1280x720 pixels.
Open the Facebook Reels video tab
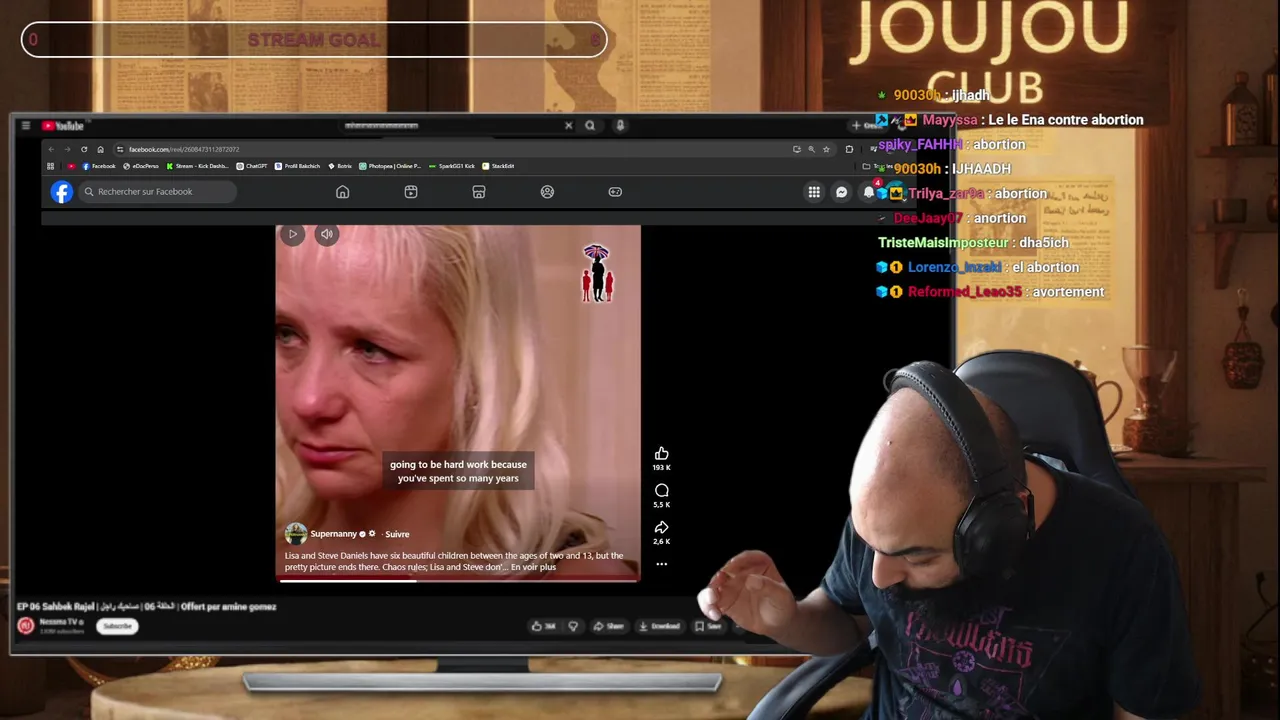[x=411, y=192]
